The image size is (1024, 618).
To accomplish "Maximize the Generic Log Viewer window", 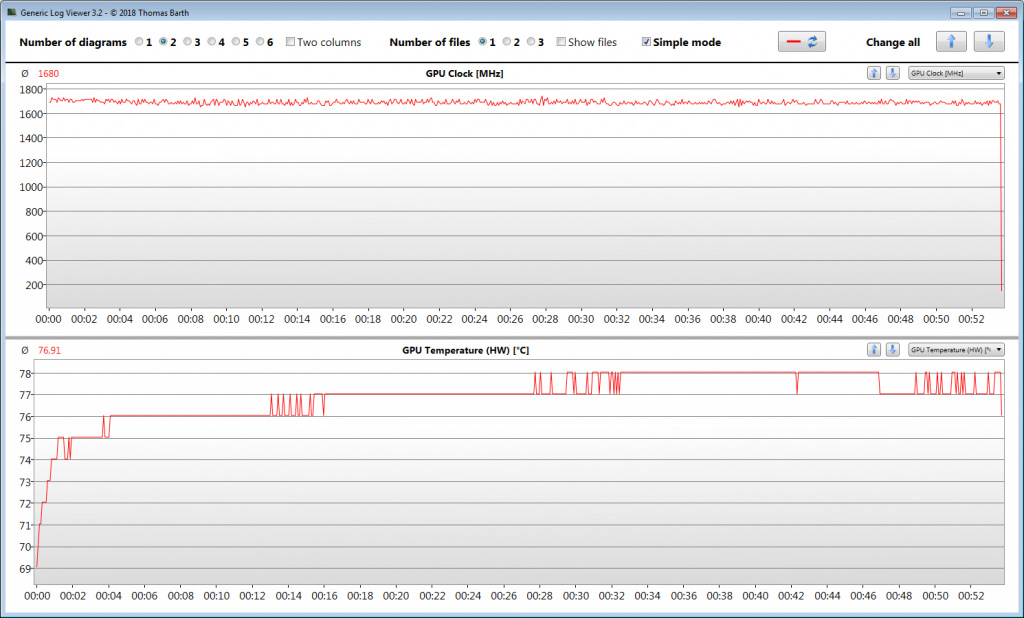I will pyautogui.click(x=983, y=13).
